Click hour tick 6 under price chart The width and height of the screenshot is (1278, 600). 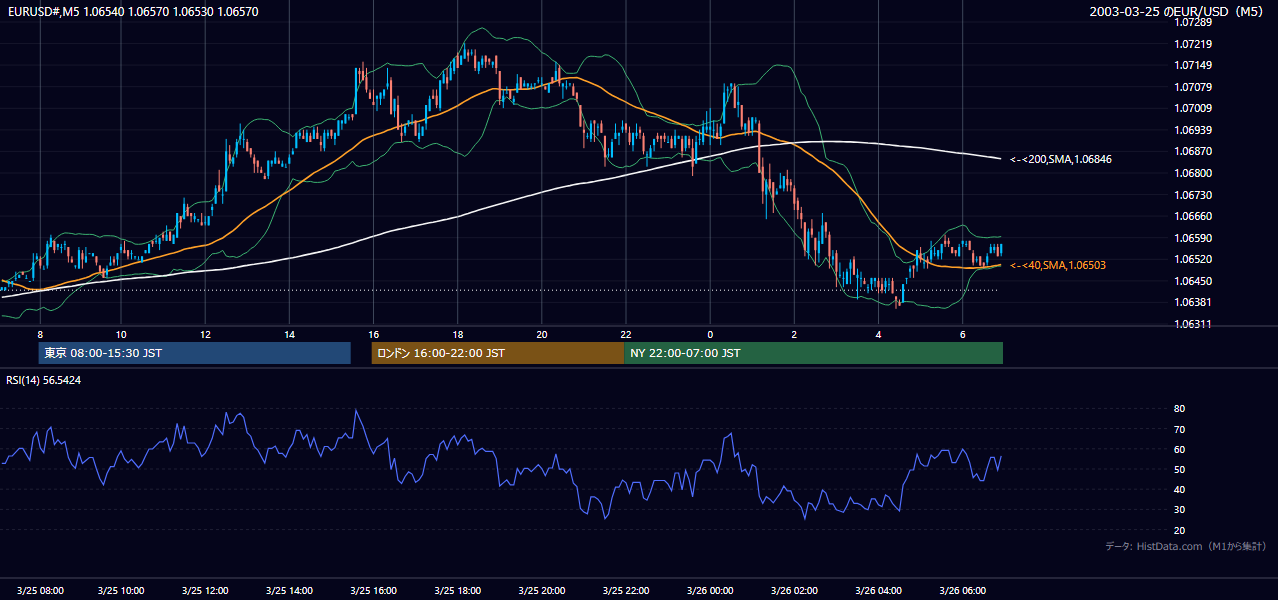click(962, 334)
